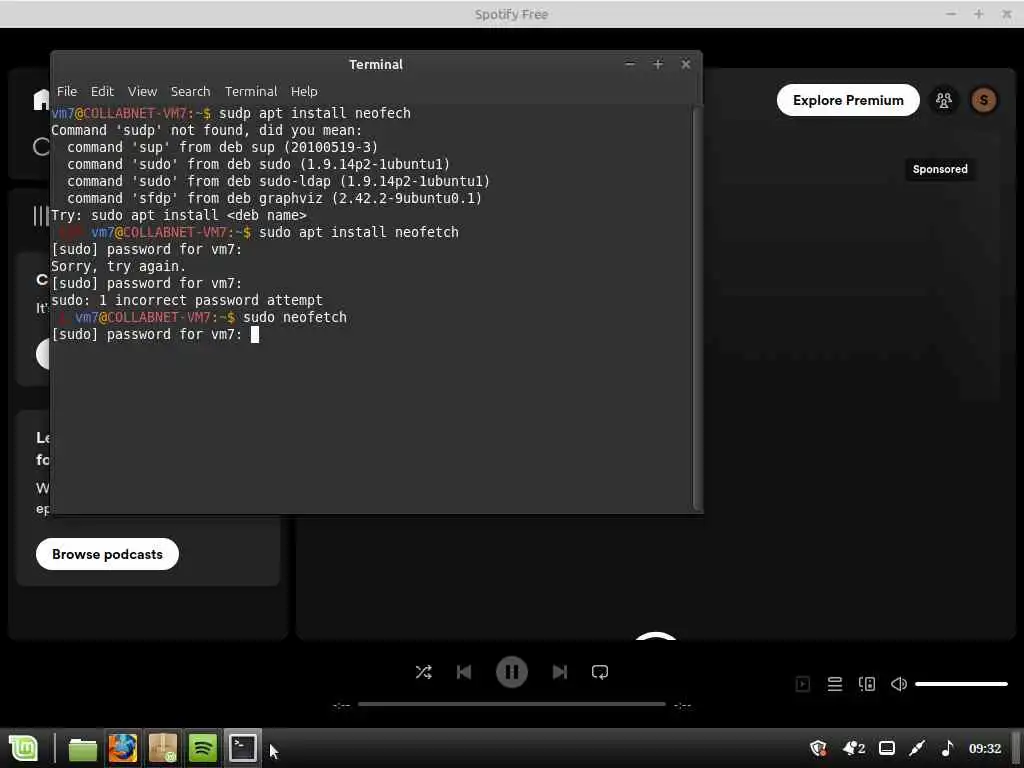The image size is (1024, 768).
Task: Click the Spotify track progress bar
Action: pyautogui.click(x=511, y=704)
